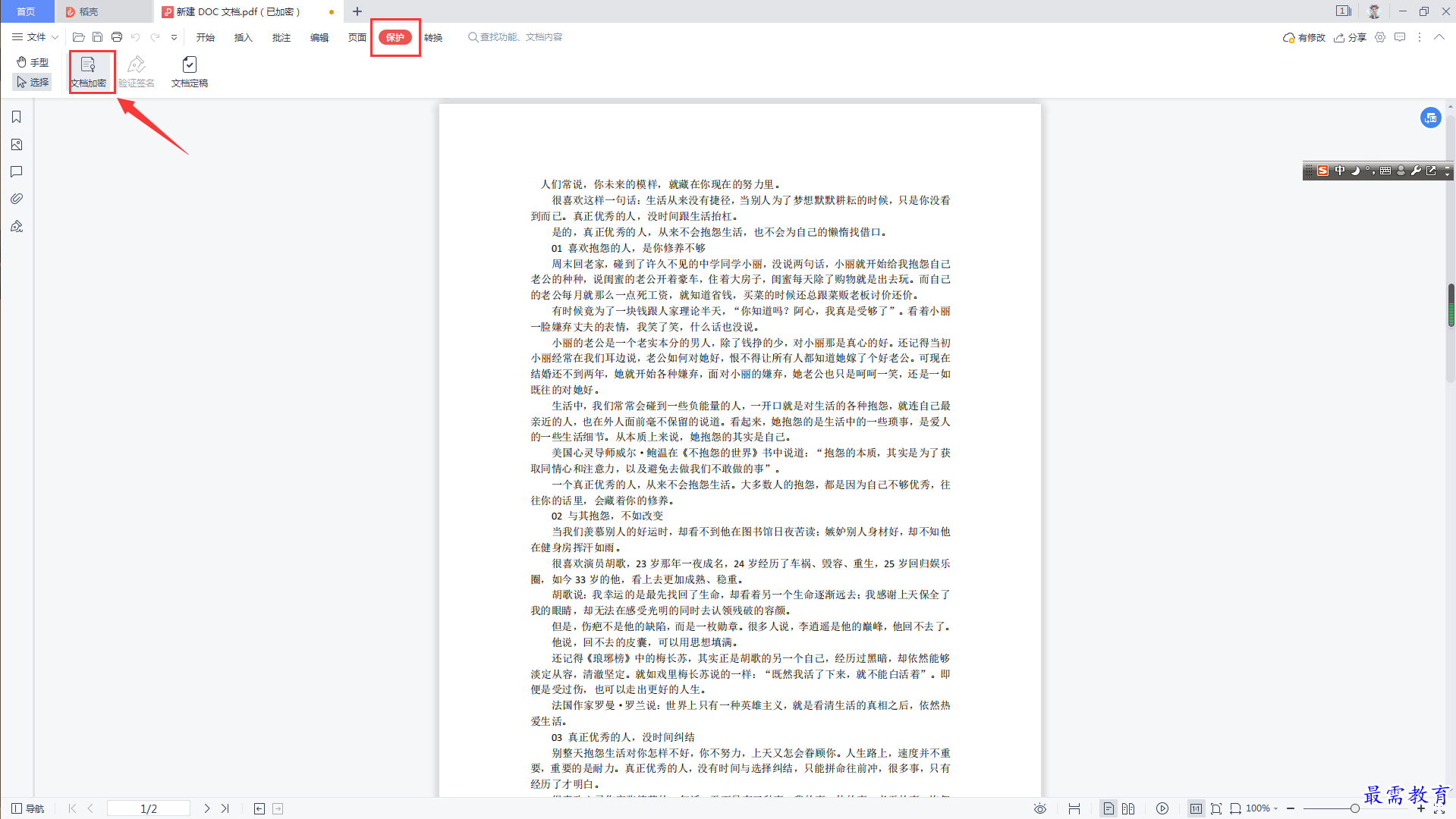This screenshot has width=1456, height=819.
Task: Click the undo arrow icon
Action: [x=136, y=37]
